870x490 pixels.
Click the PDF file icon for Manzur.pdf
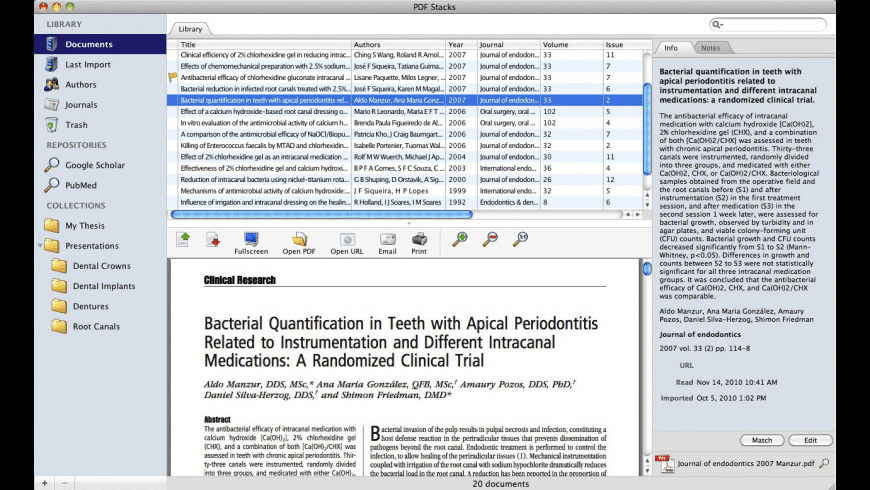(x=665, y=463)
